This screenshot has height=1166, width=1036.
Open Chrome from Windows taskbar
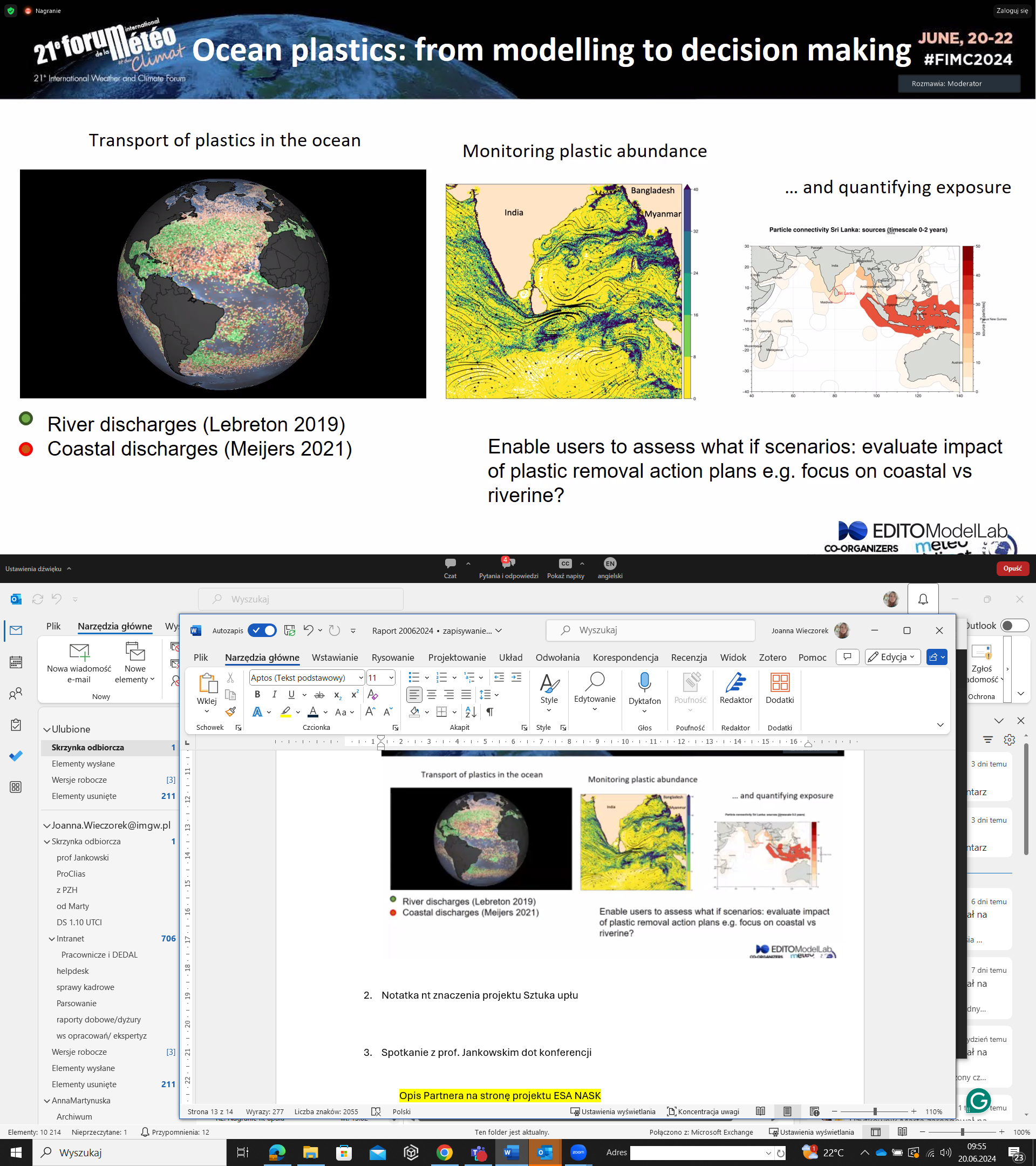444,1153
